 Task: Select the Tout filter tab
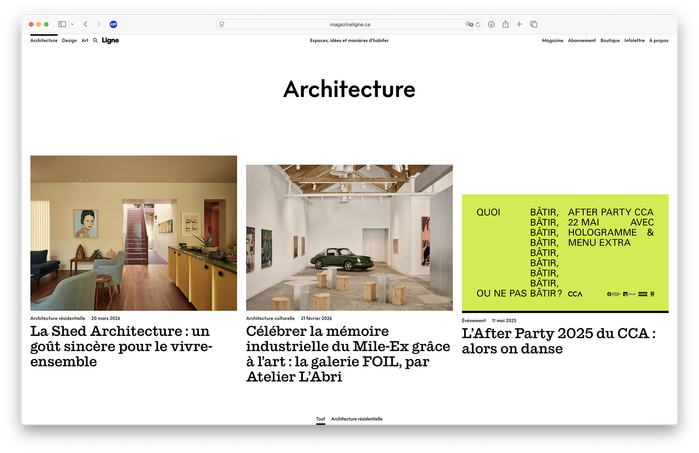pos(320,419)
